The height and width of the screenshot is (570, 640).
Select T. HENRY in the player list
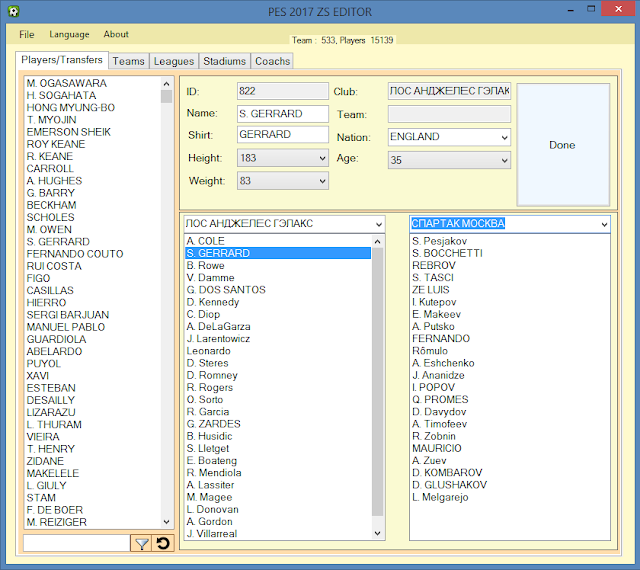click(x=51, y=449)
